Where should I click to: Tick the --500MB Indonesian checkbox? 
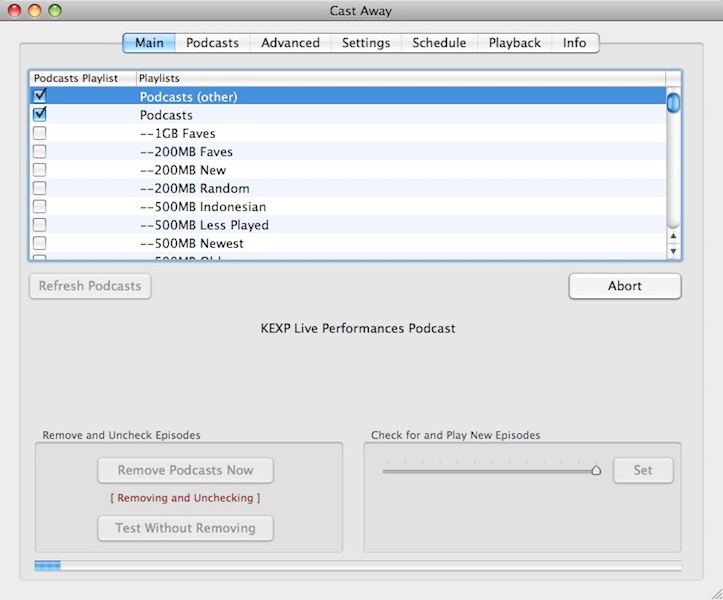(40, 207)
